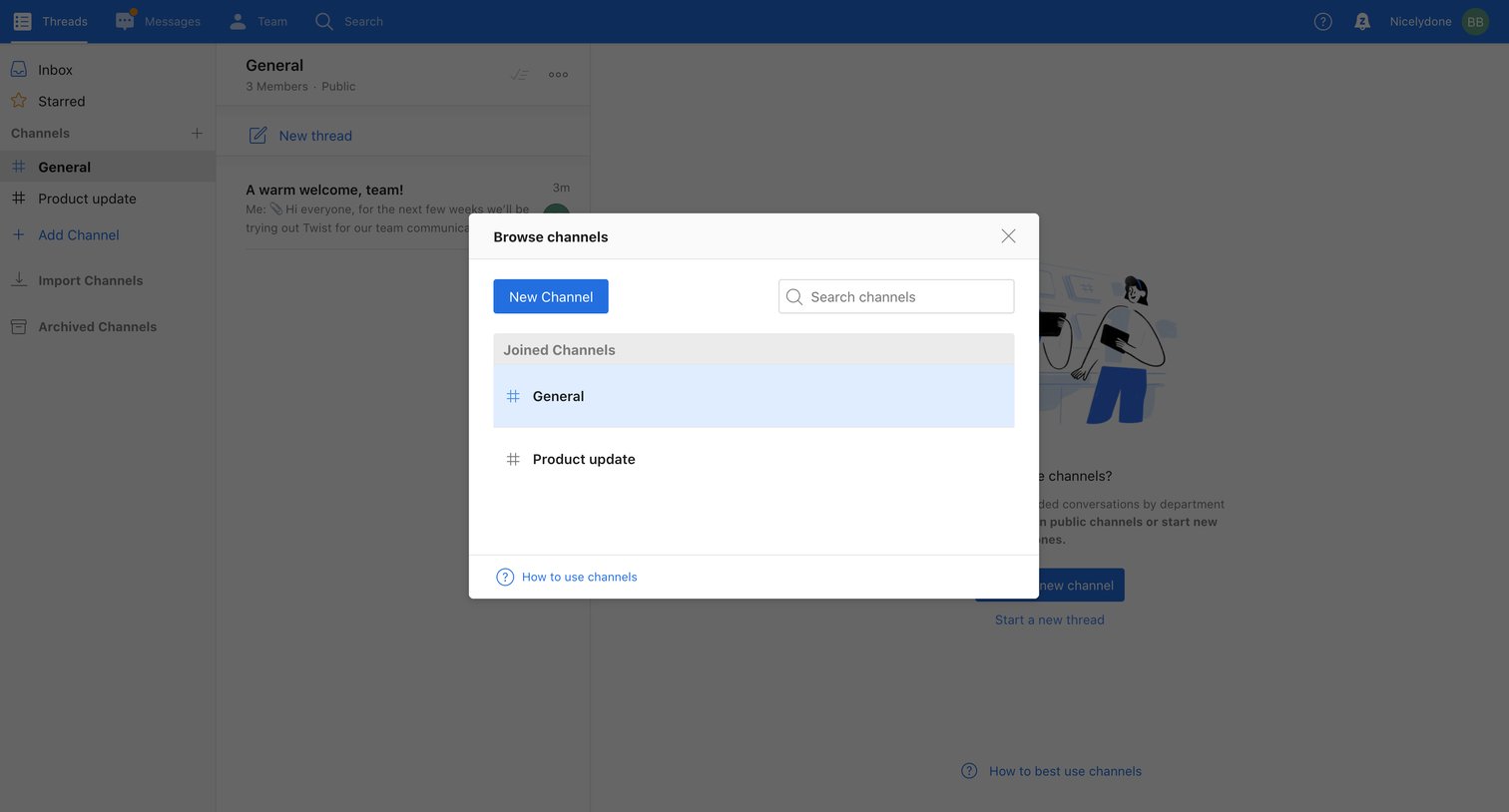The height and width of the screenshot is (812, 1509).
Task: Click the Archived Channels box icon
Action: coord(19,326)
